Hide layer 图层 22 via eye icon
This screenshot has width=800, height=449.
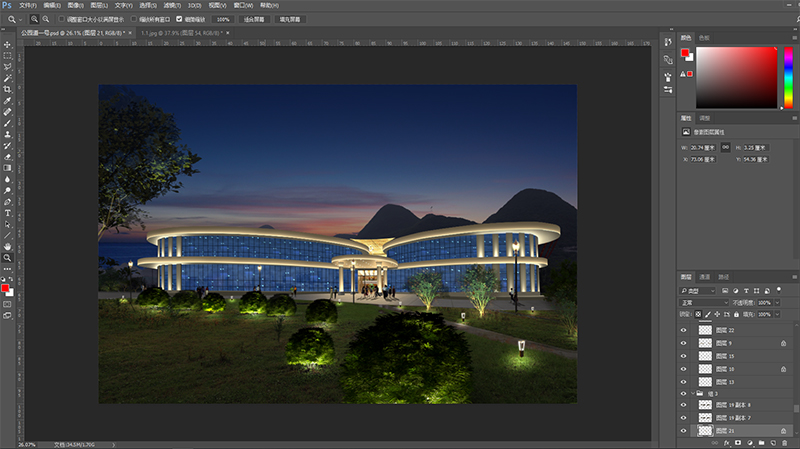click(684, 330)
